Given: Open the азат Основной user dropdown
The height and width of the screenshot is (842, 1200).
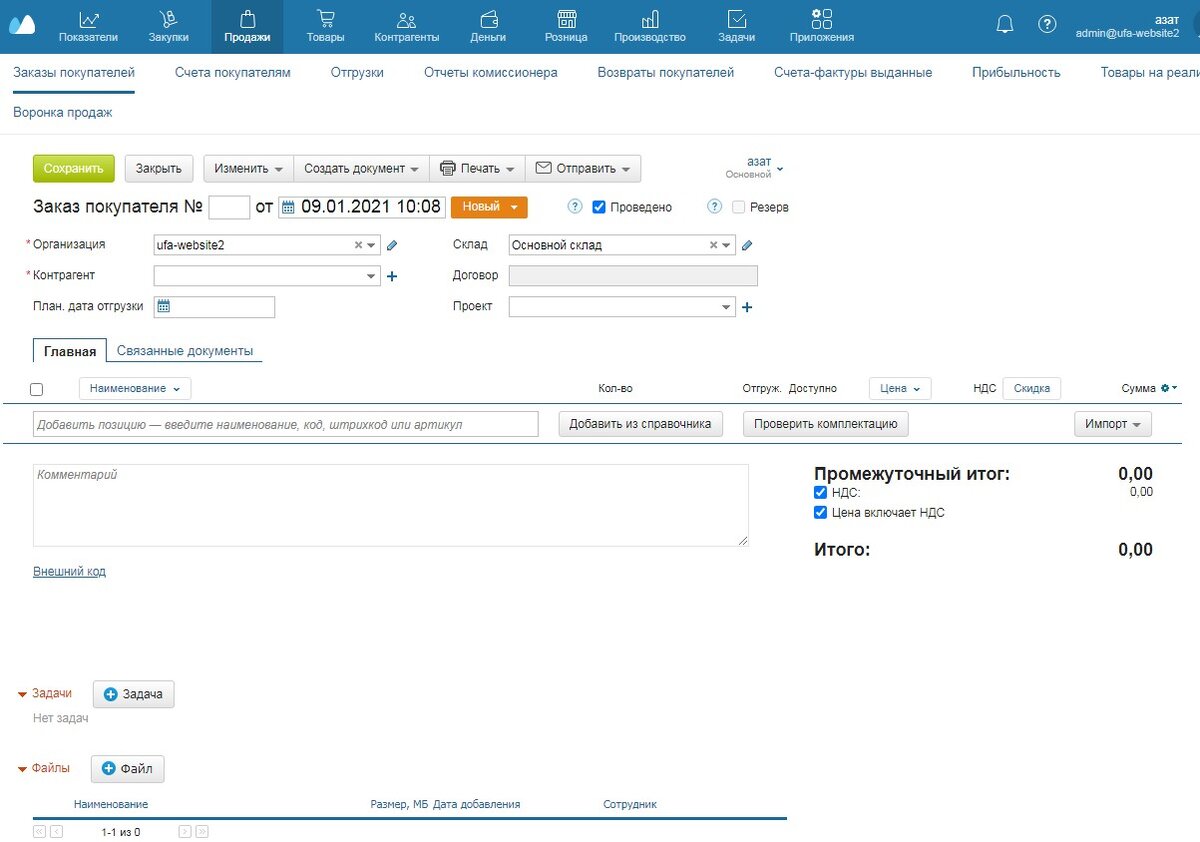Looking at the screenshot, I should (x=755, y=167).
